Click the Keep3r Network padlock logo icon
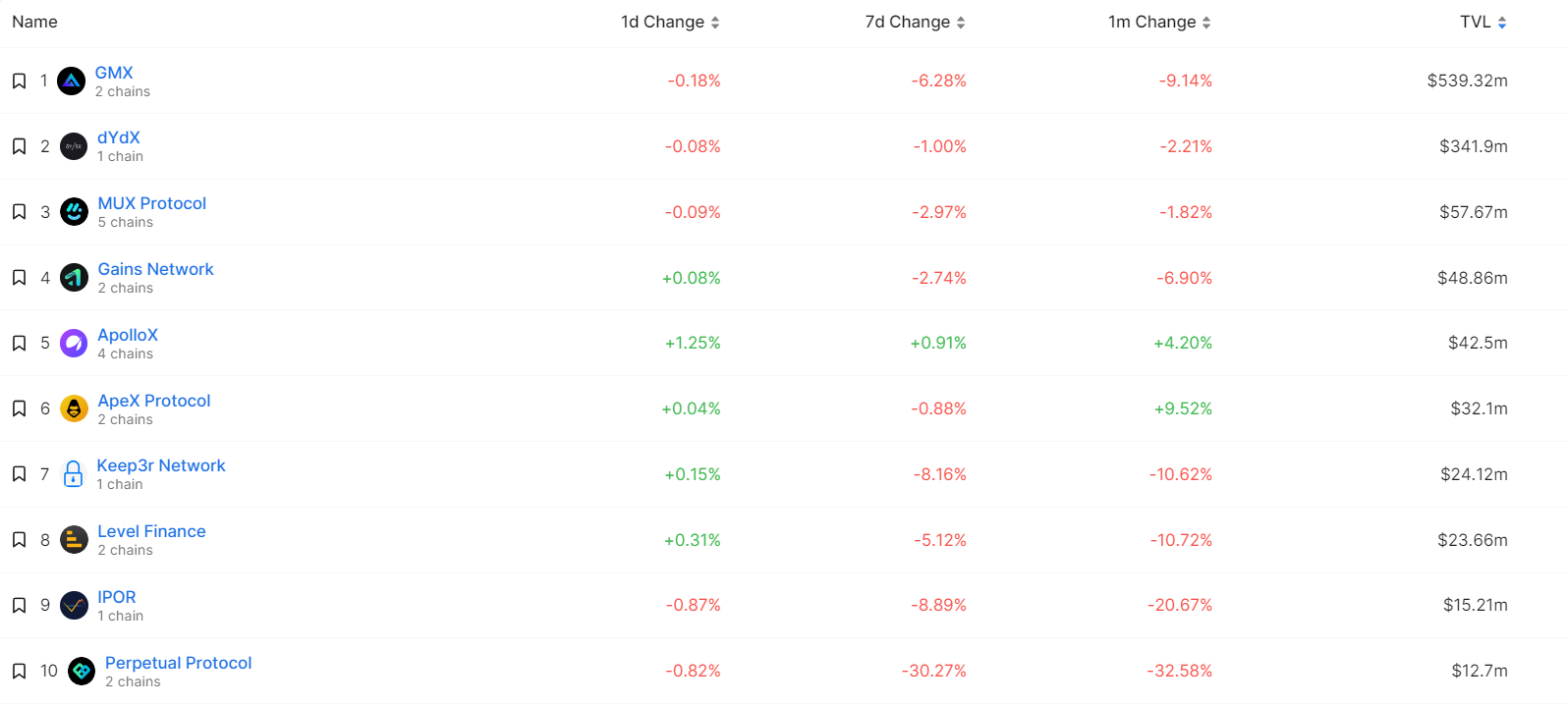The height and width of the screenshot is (705, 1568). (73, 474)
